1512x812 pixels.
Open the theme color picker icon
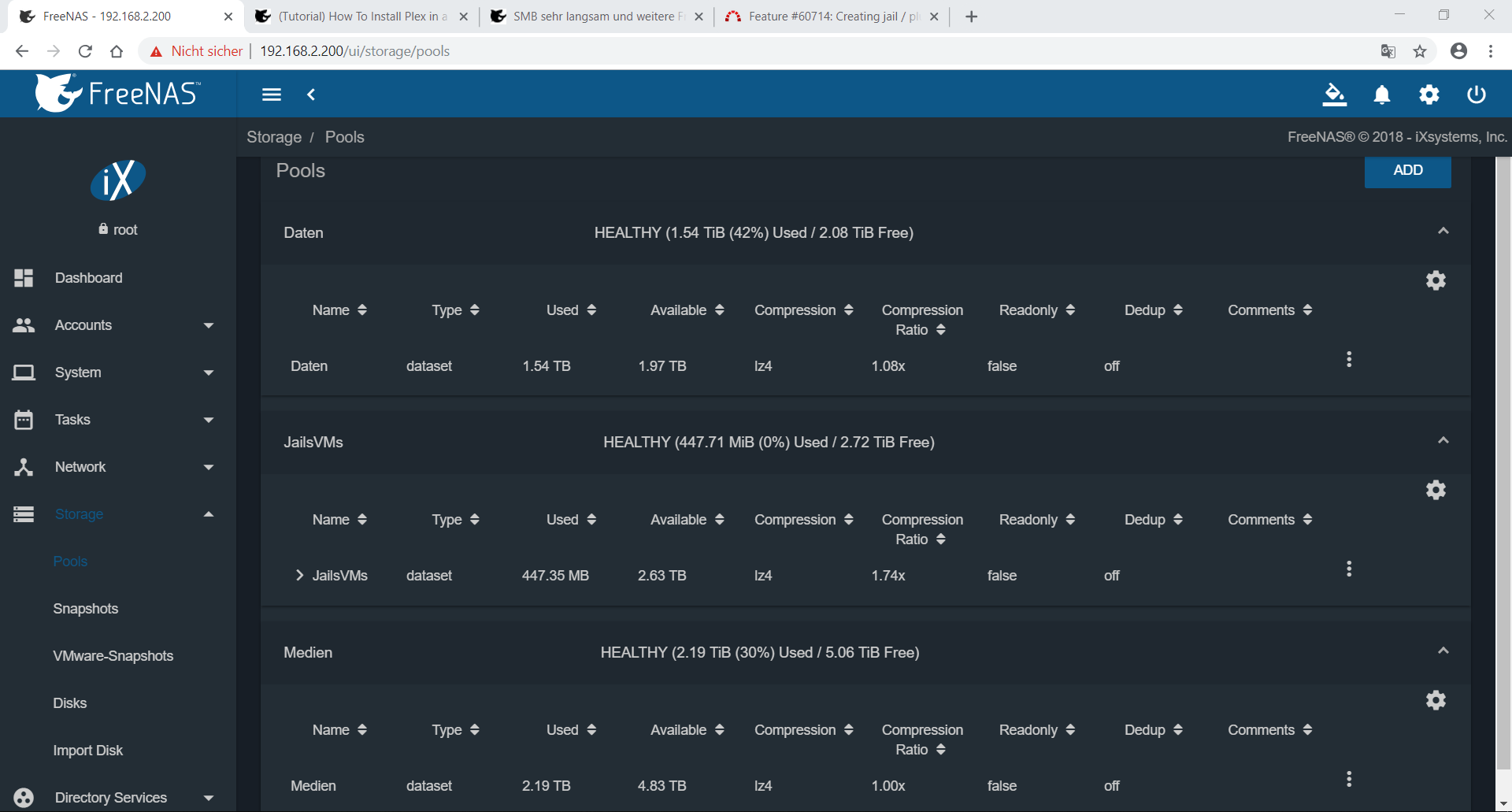1334,95
